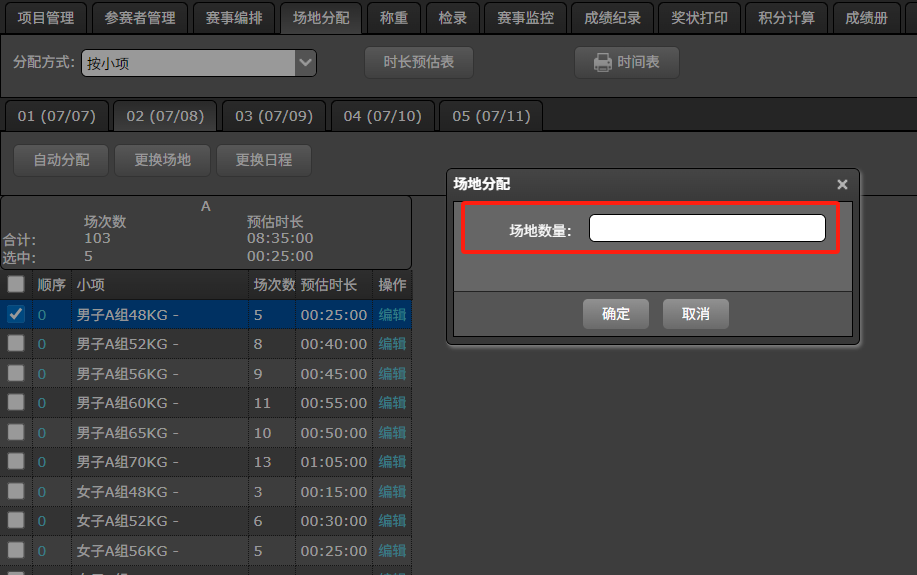Click 编辑 link for 男子A组60KG
This screenshot has height=575, width=917.
click(392, 403)
